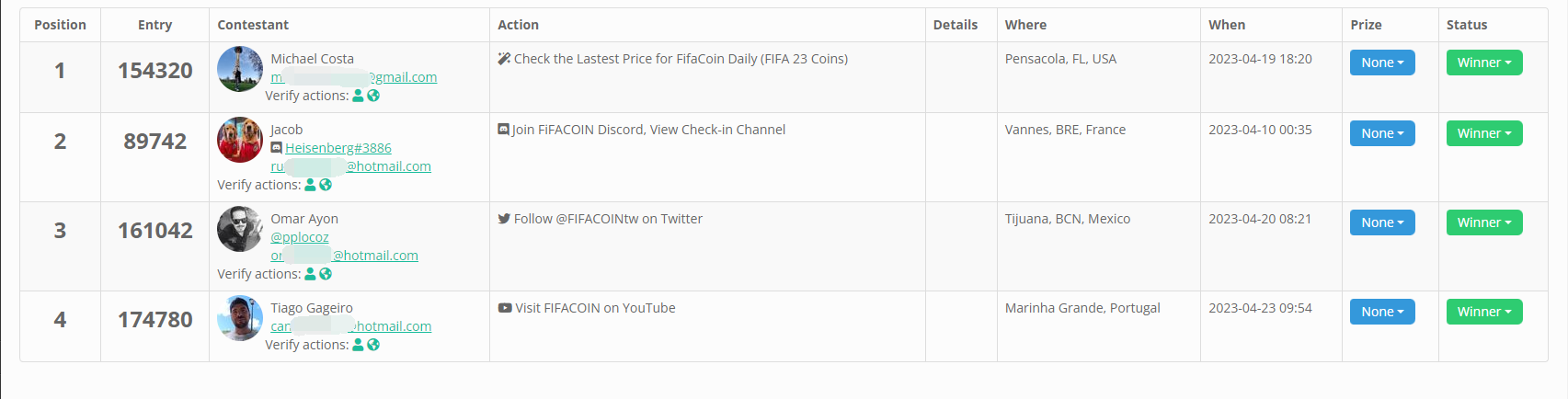The image size is (1568, 399).
Task: Expand the None prize dropdown for Omar Ayon
Action: pyautogui.click(x=1381, y=222)
